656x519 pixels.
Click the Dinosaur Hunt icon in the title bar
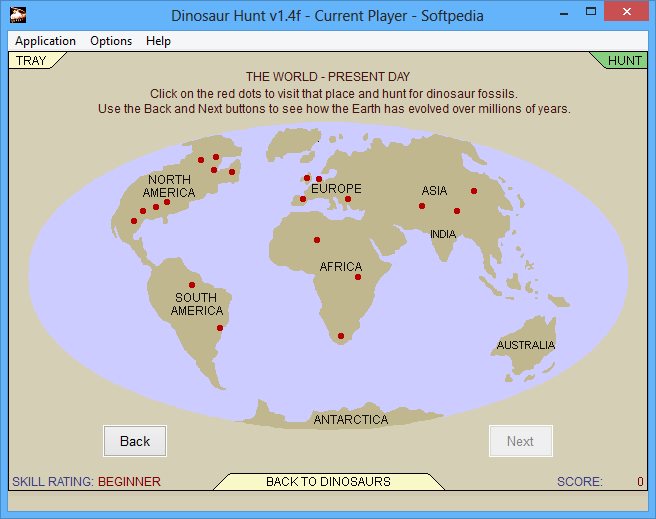tap(18, 15)
